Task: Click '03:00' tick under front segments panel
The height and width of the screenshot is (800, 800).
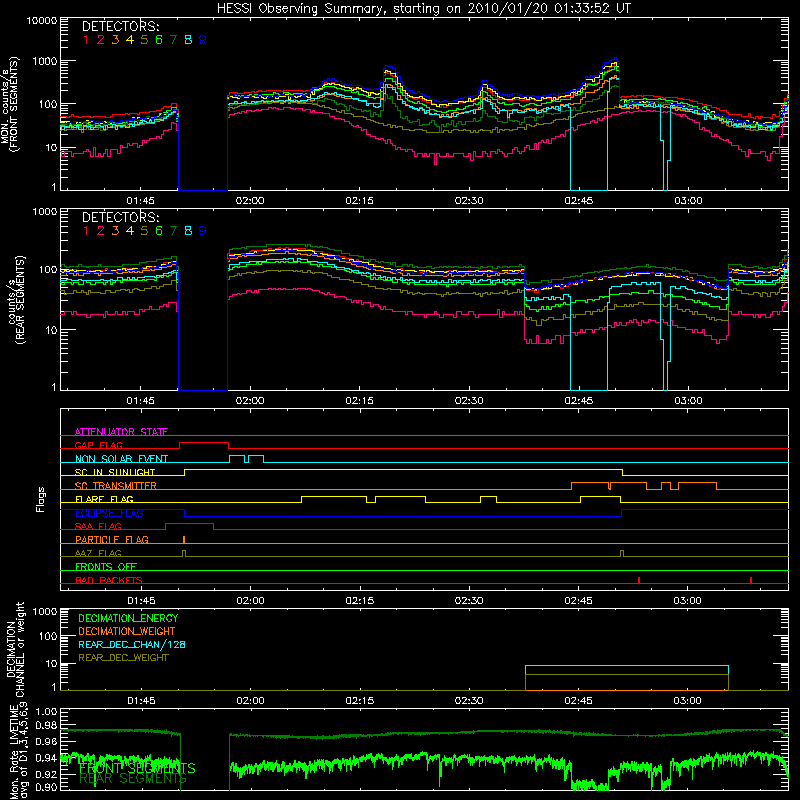Action: click(688, 201)
